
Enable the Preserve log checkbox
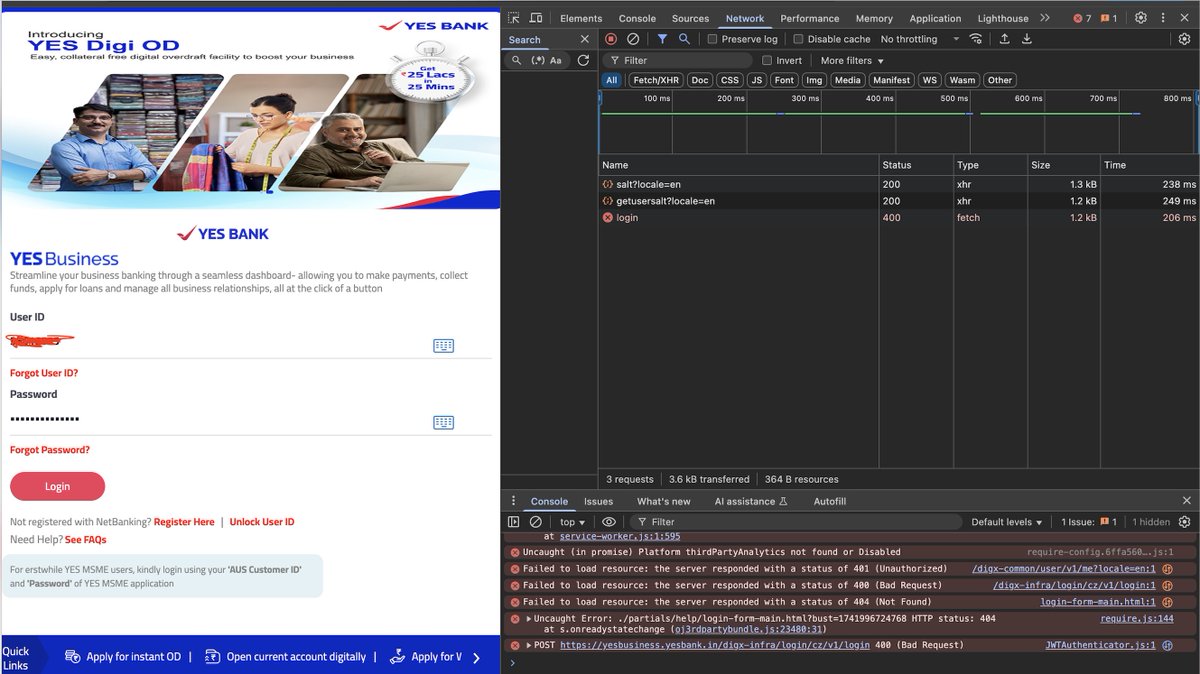pos(712,39)
